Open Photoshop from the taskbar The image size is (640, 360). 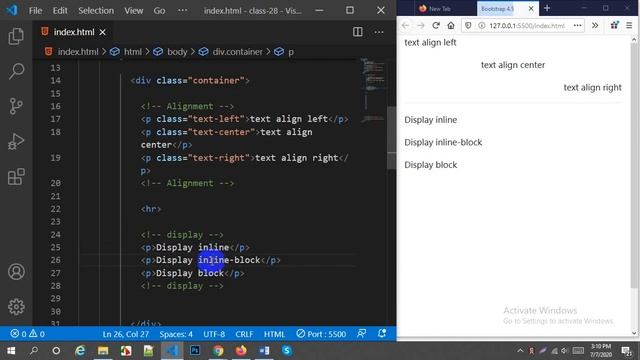point(195,351)
